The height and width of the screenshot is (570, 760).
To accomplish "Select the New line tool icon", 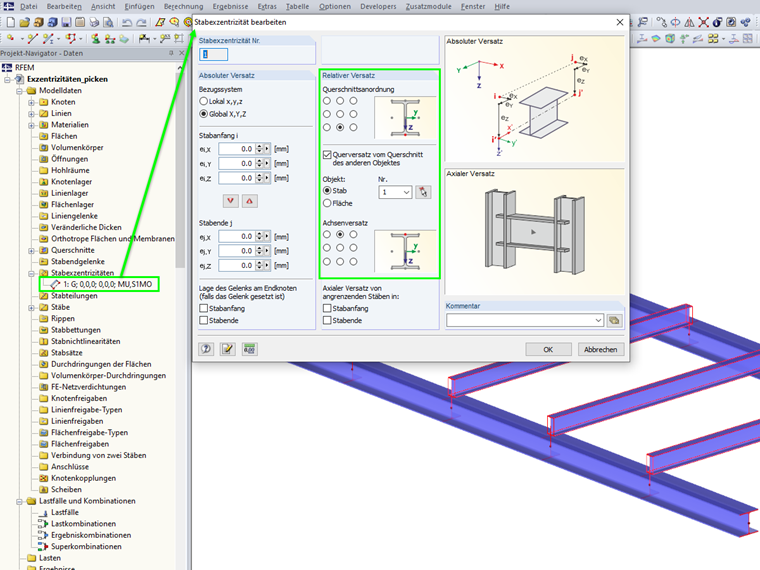I will (x=32, y=38).
